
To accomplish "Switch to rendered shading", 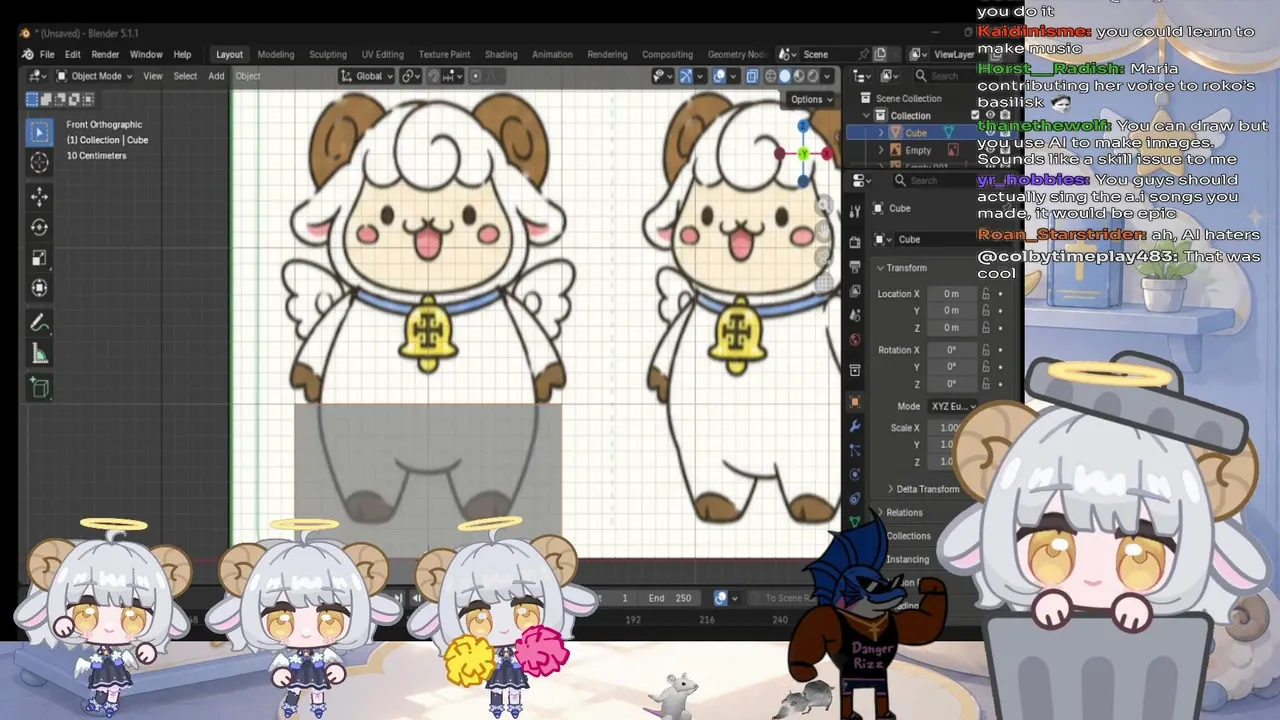I will (x=813, y=76).
